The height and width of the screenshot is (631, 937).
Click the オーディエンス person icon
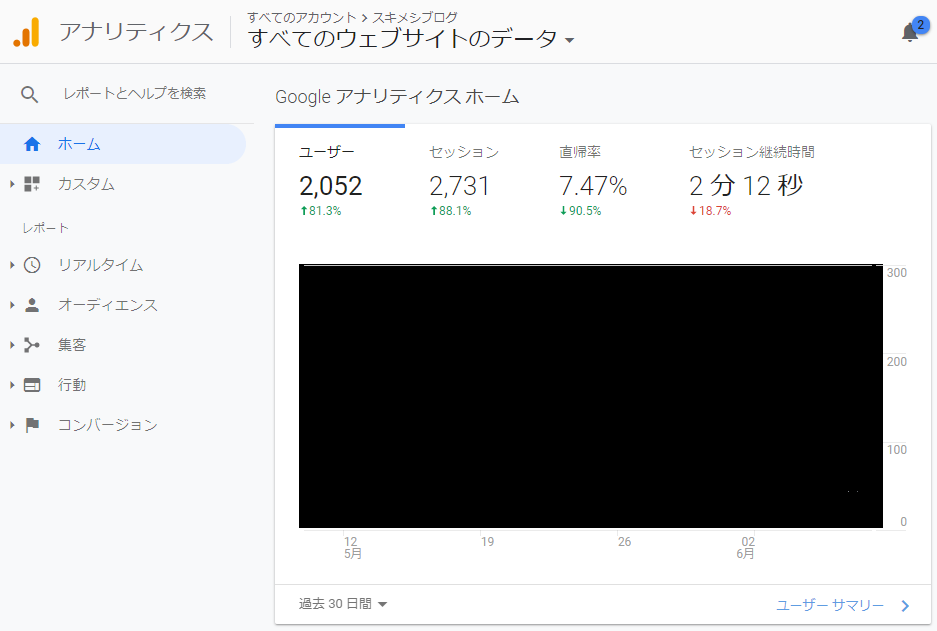(32, 305)
